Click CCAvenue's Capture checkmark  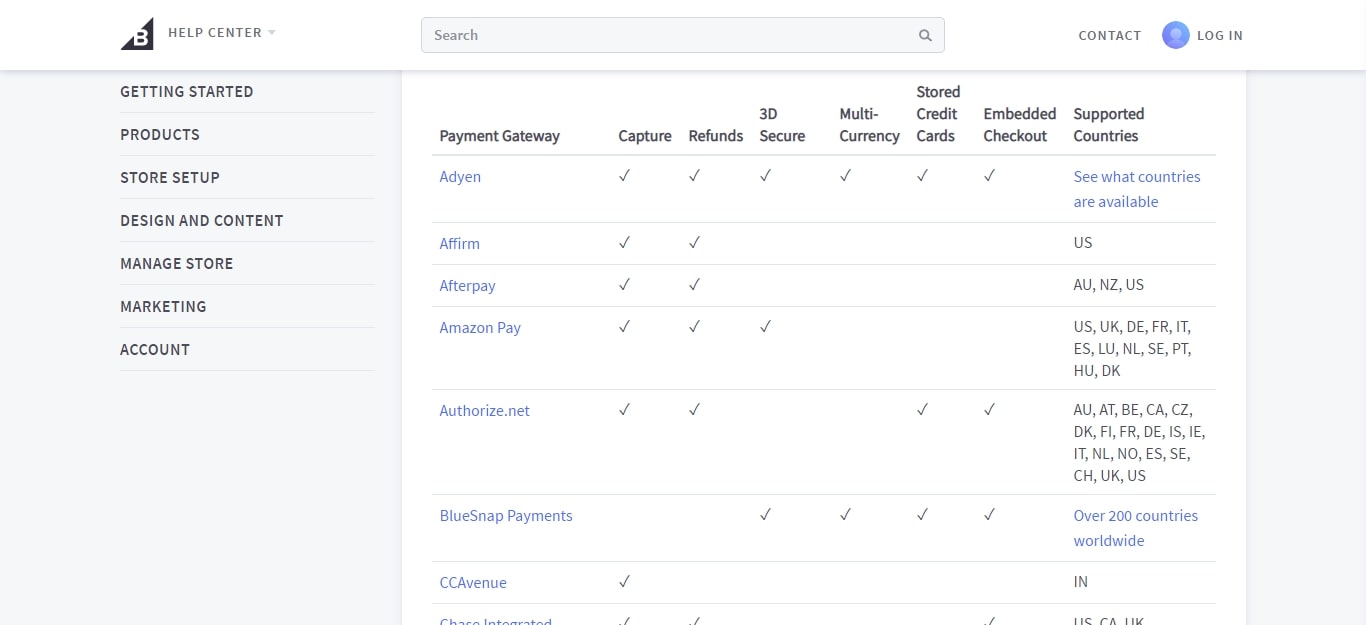624,582
